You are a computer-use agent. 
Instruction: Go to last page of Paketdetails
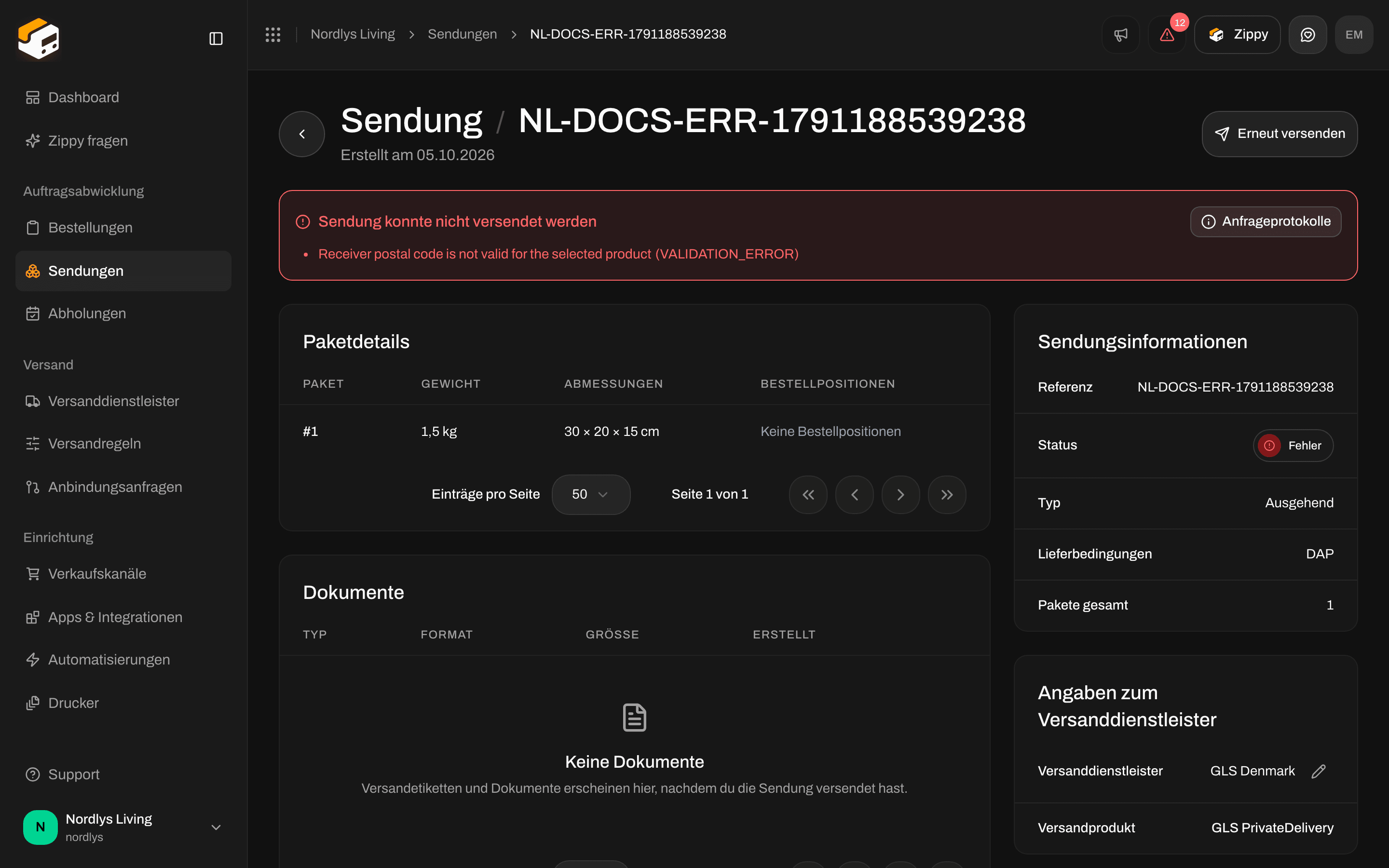click(947, 494)
